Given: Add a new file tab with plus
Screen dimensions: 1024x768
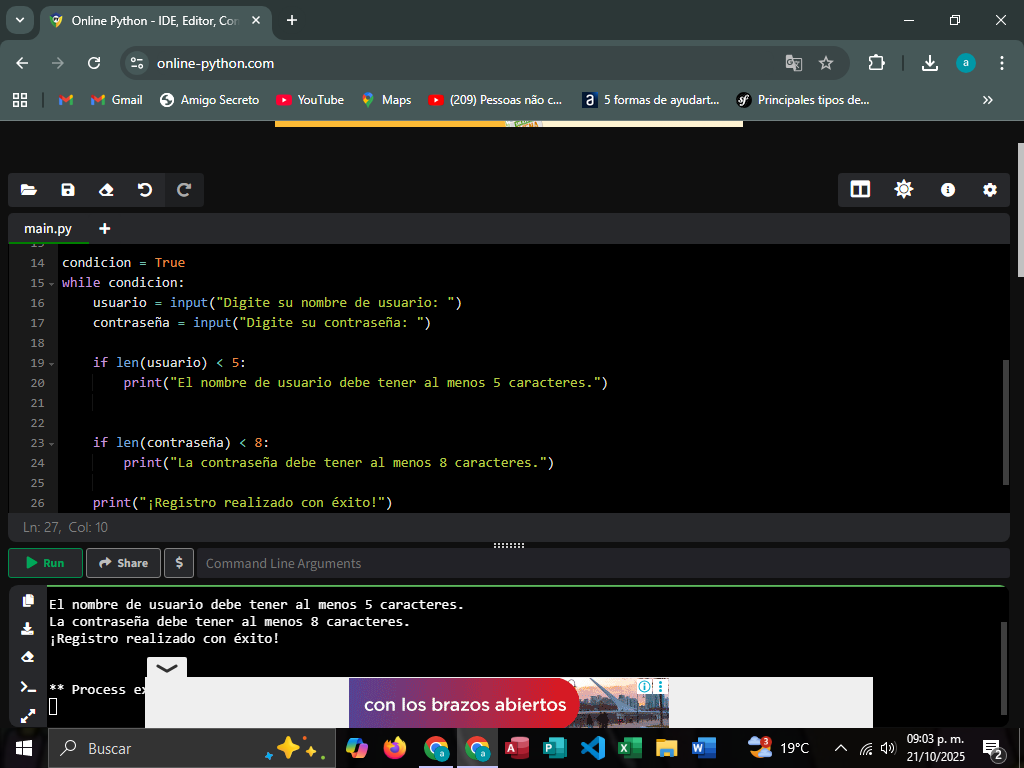Looking at the screenshot, I should click(x=105, y=229).
